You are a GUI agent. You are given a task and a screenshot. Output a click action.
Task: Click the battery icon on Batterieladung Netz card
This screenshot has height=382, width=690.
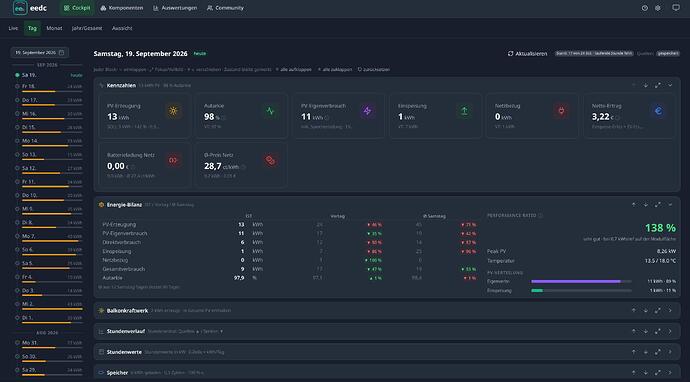[x=173, y=160]
